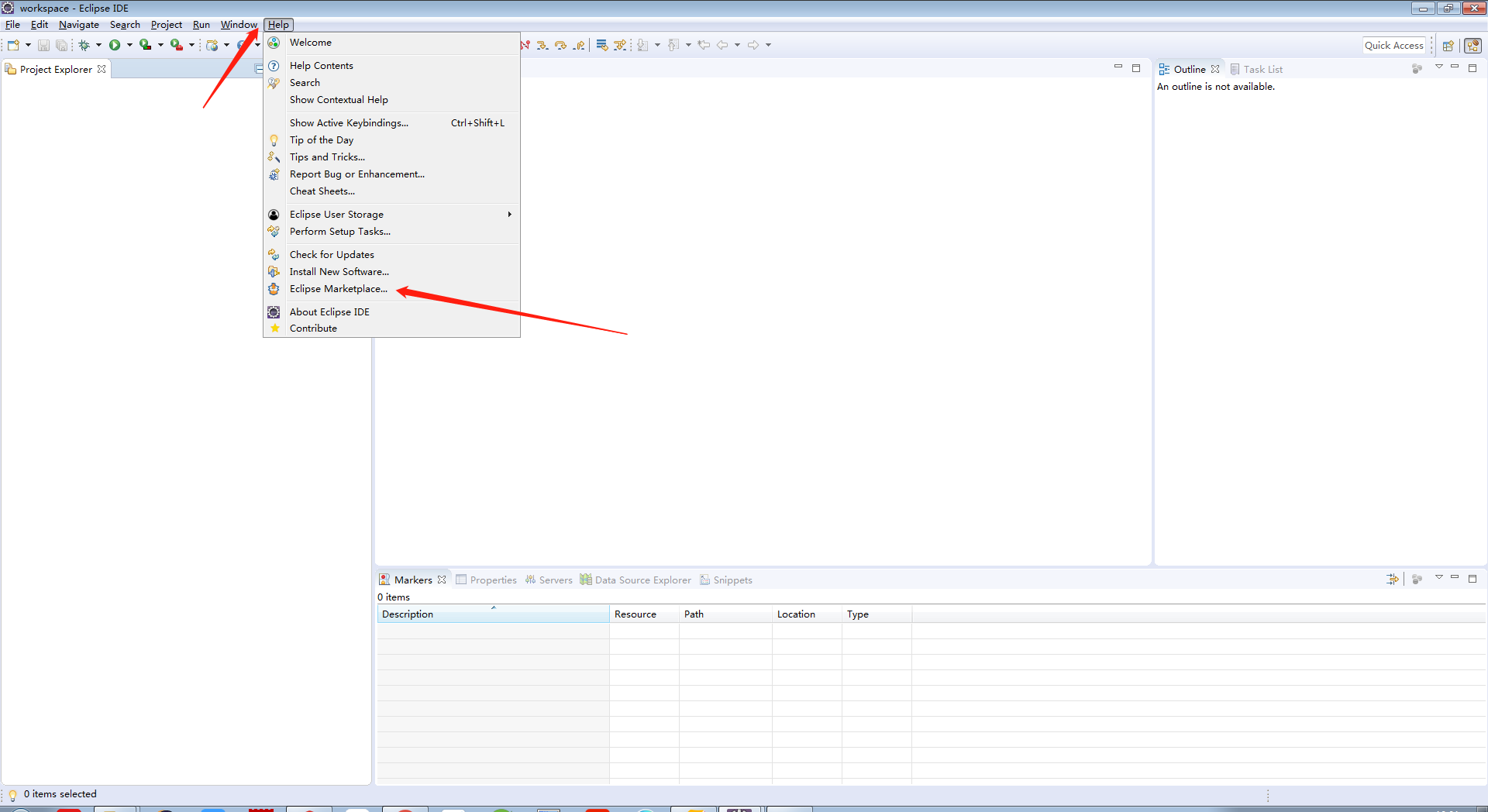Click the Save toolbar icon
Image resolution: width=1488 pixels, height=812 pixels.
click(43, 45)
